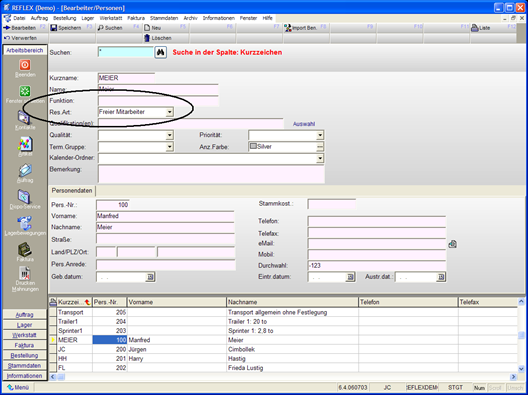Image resolution: width=528 pixels, height=395 pixels.
Task: Click Speichern toolbar button
Action: pyautogui.click(x=72, y=28)
